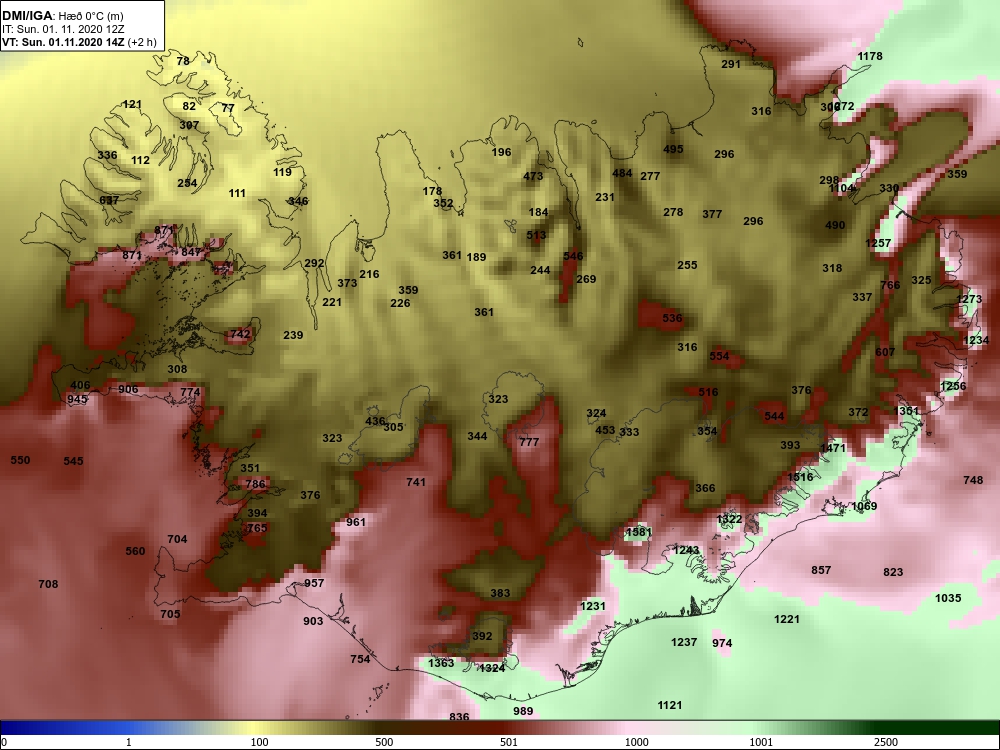
Task: Click the map value 1121
Action: [670, 705]
